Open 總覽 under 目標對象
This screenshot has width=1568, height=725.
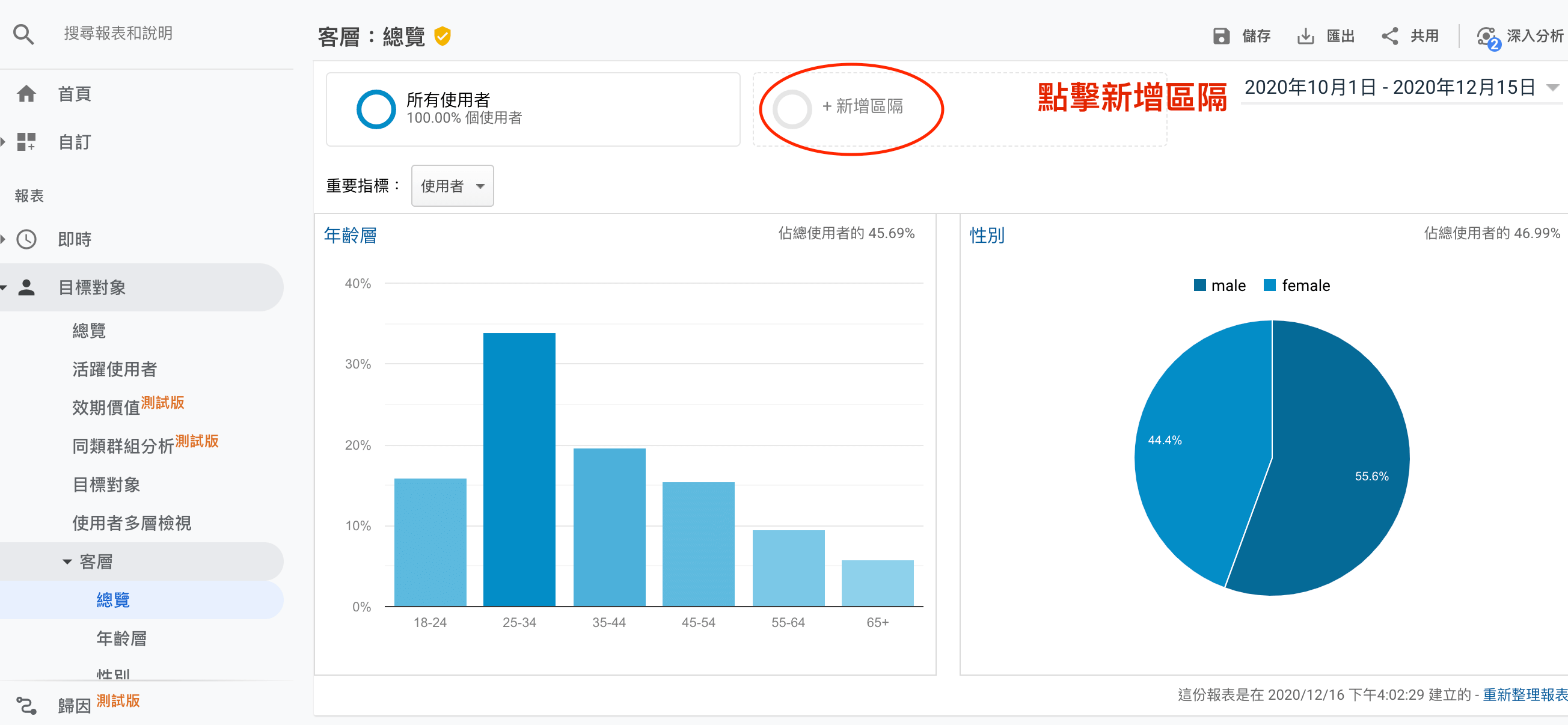pos(89,331)
